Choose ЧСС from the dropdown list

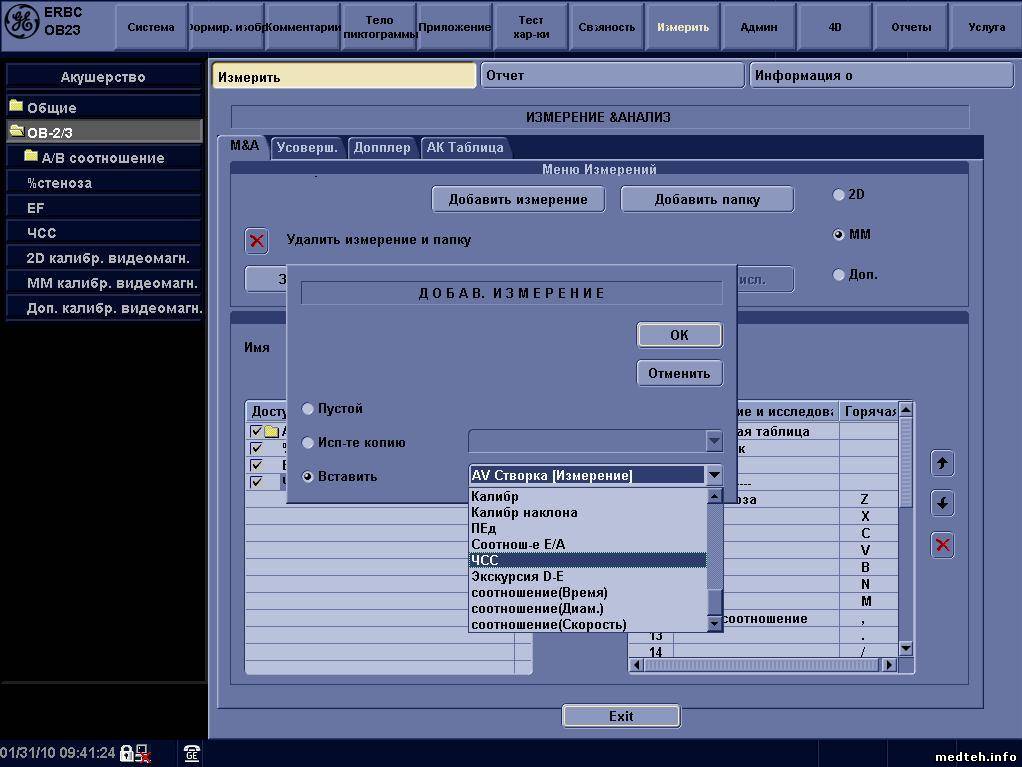click(x=587, y=561)
